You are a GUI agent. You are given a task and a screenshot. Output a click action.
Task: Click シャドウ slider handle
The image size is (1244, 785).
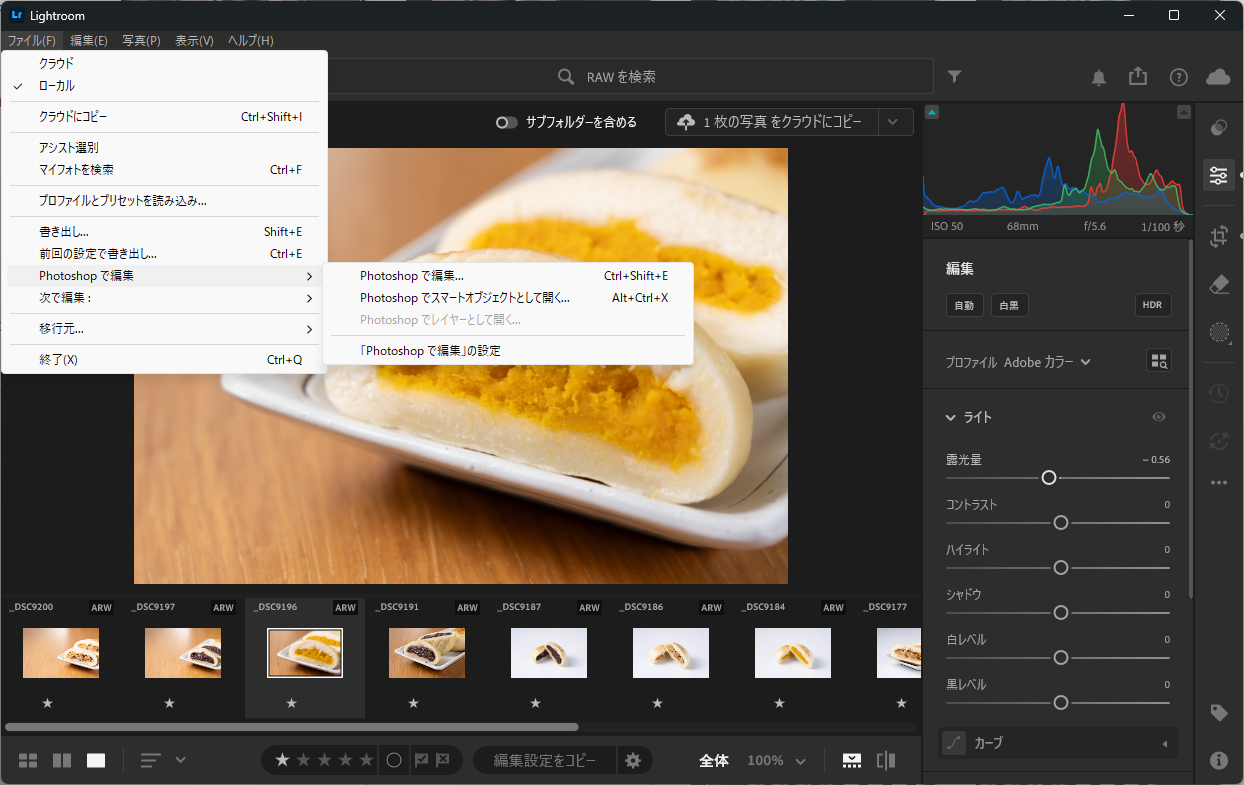click(x=1061, y=612)
